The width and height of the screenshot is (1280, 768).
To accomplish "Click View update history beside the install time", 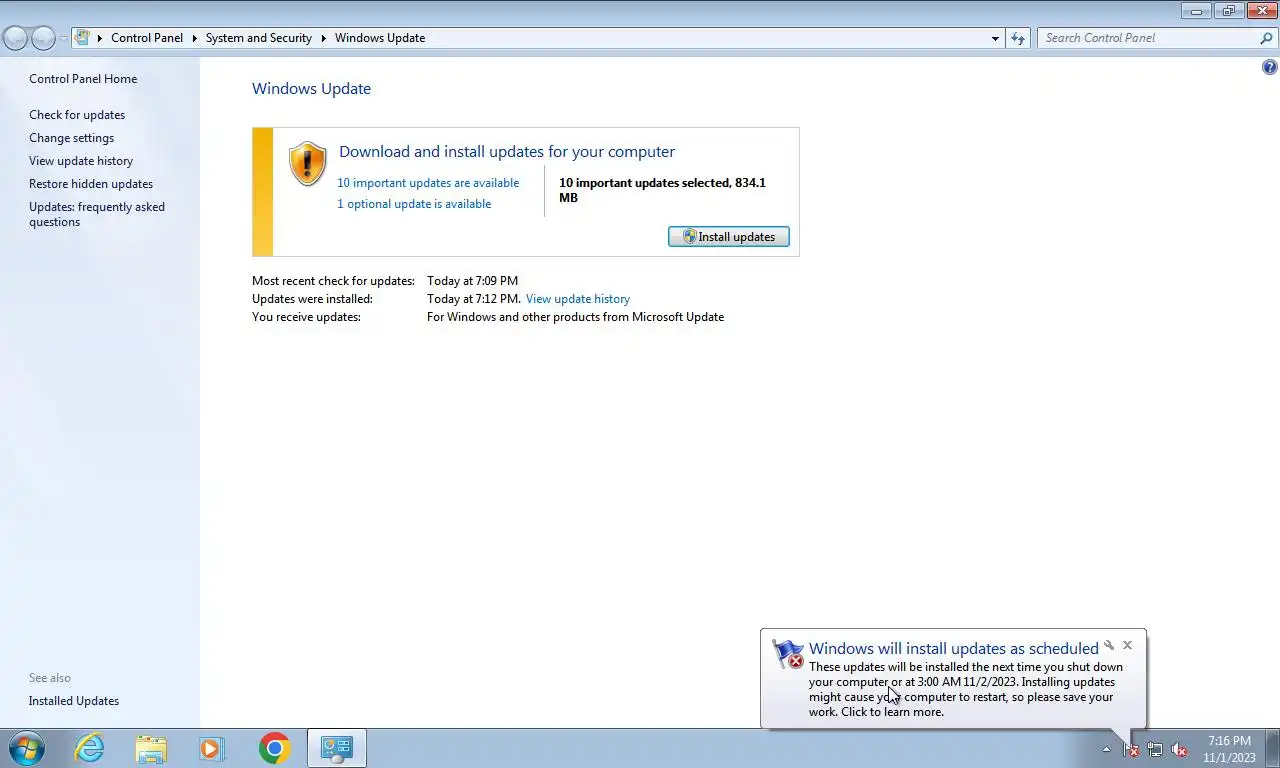I will [x=578, y=299].
